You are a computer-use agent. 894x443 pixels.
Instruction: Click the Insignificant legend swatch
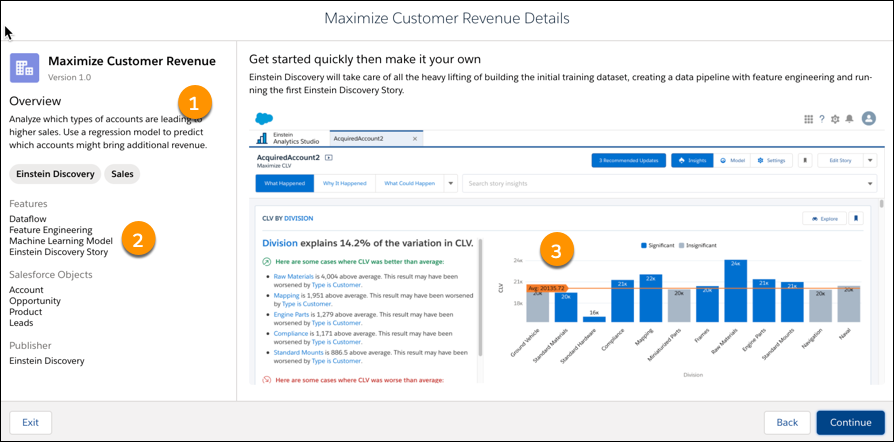click(682, 245)
